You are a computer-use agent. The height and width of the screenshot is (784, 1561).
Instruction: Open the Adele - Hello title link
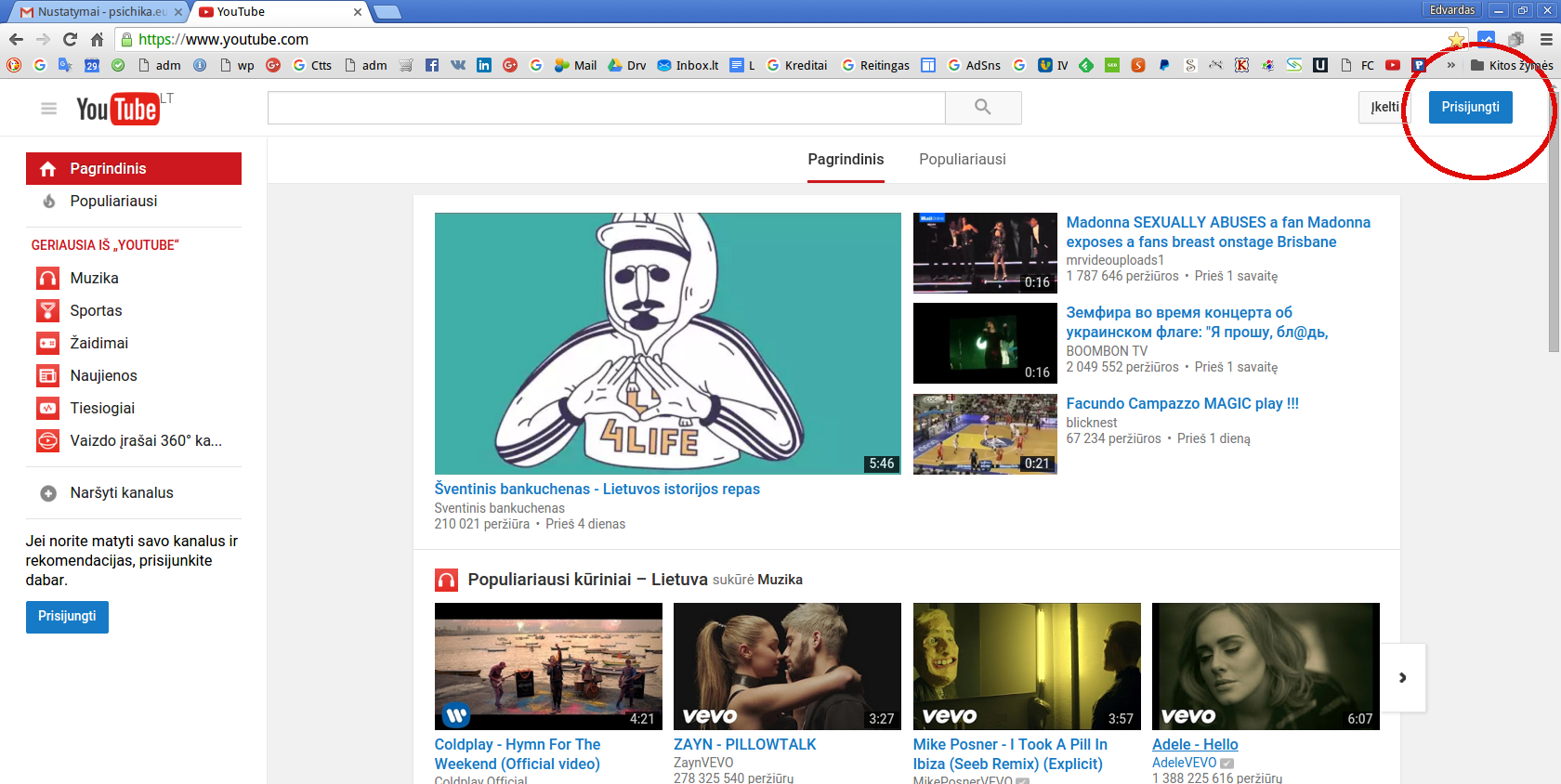[x=1195, y=744]
